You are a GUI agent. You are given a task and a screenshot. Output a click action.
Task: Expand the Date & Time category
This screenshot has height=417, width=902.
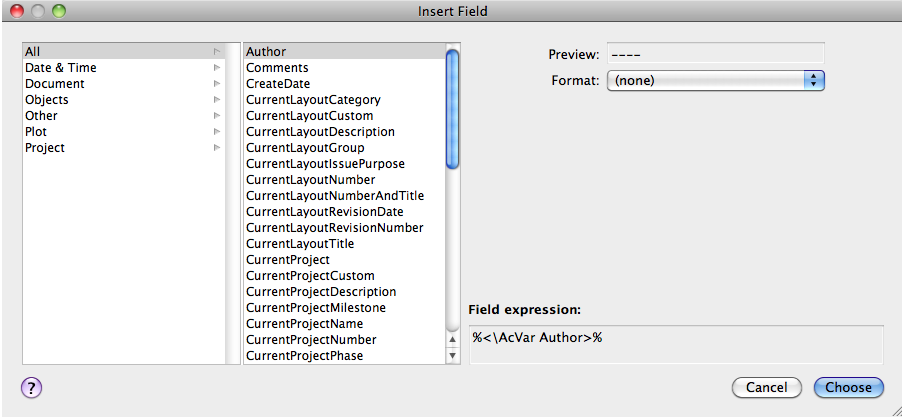[217, 68]
